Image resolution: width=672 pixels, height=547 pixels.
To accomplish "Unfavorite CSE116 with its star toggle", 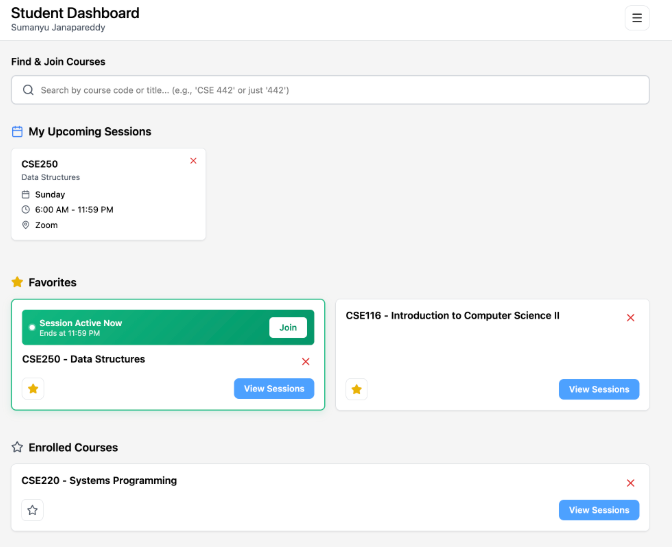I will coord(357,389).
